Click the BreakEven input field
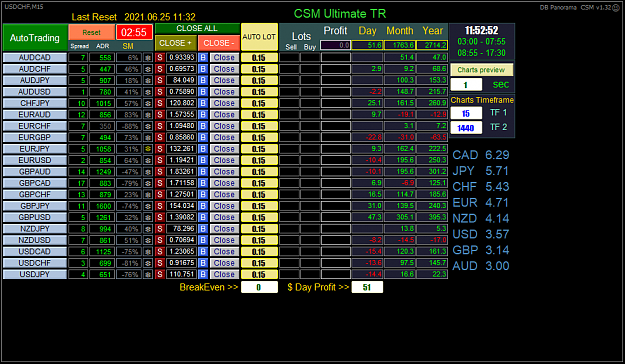 [259, 287]
